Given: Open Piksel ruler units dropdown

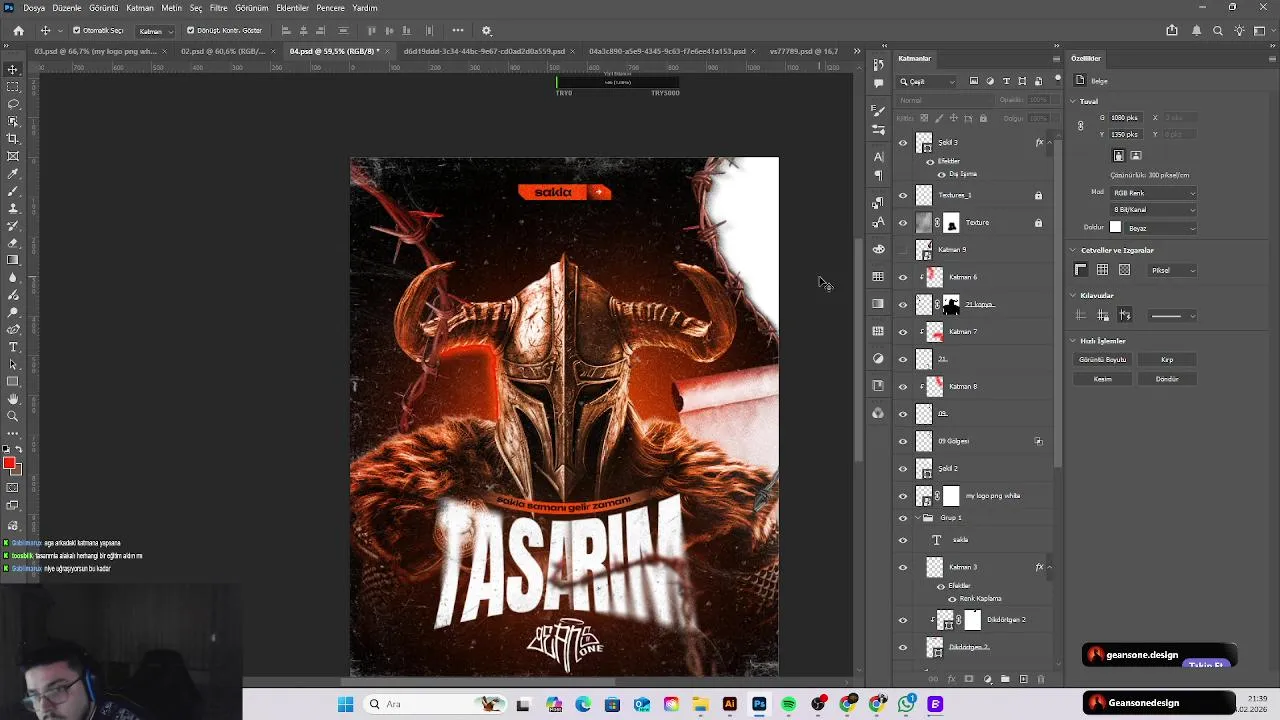Looking at the screenshot, I should (1172, 270).
